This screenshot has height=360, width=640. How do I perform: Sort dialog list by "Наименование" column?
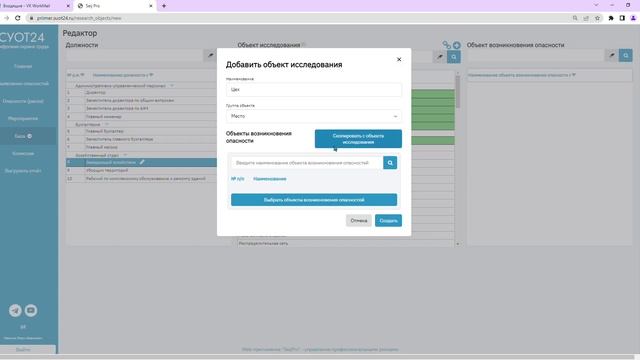269,179
